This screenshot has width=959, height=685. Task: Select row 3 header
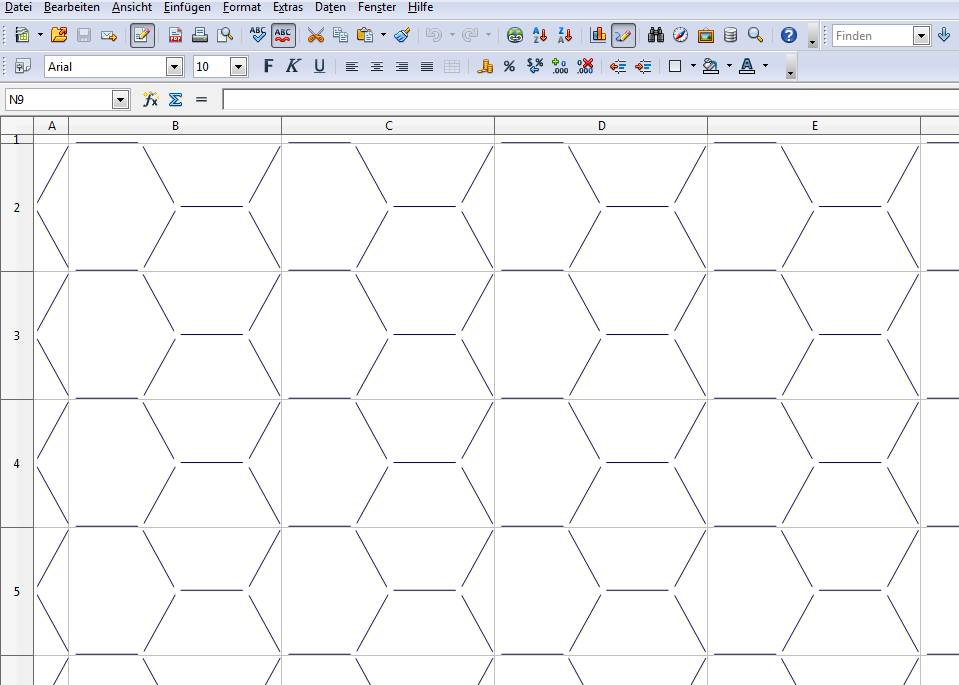(x=16, y=335)
